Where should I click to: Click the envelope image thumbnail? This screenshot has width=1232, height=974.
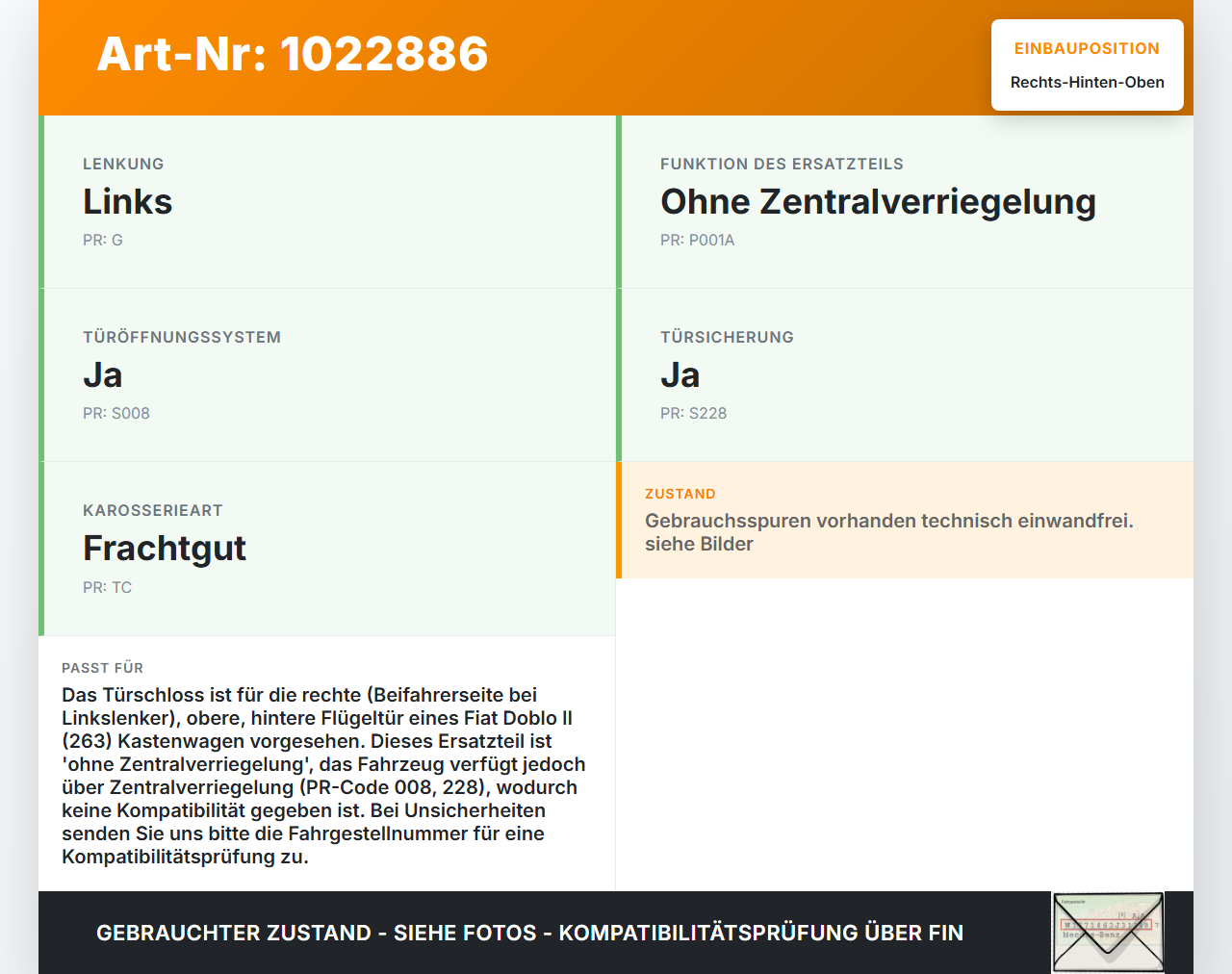point(1107,932)
